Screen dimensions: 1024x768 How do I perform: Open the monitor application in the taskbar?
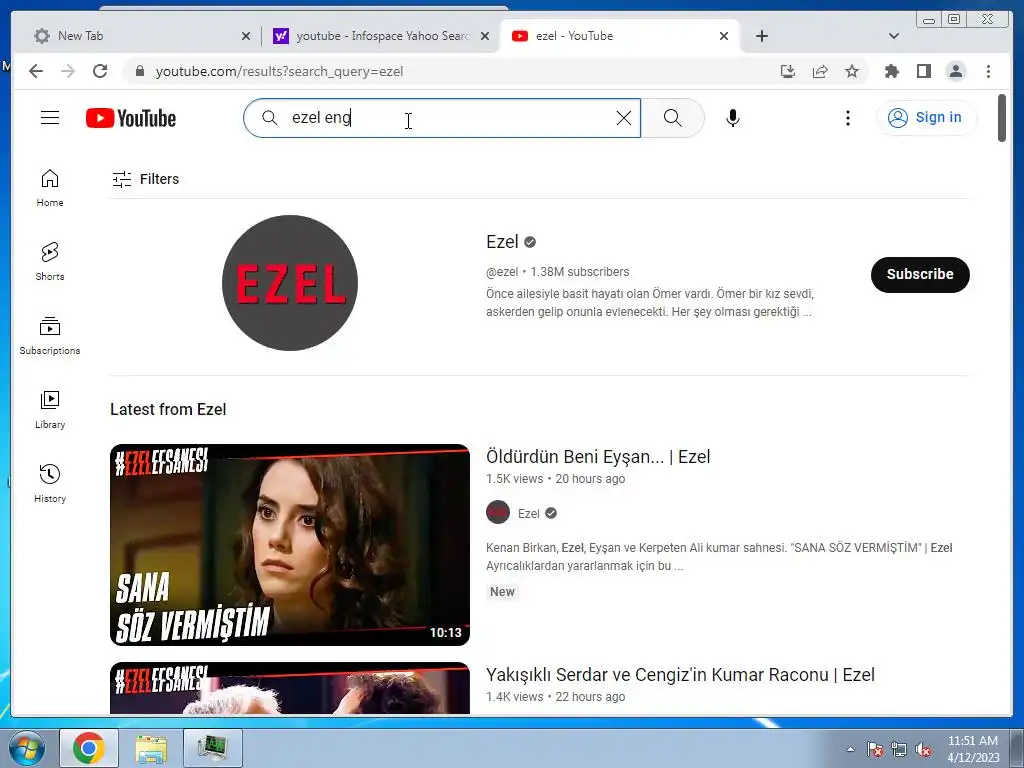tap(213, 748)
